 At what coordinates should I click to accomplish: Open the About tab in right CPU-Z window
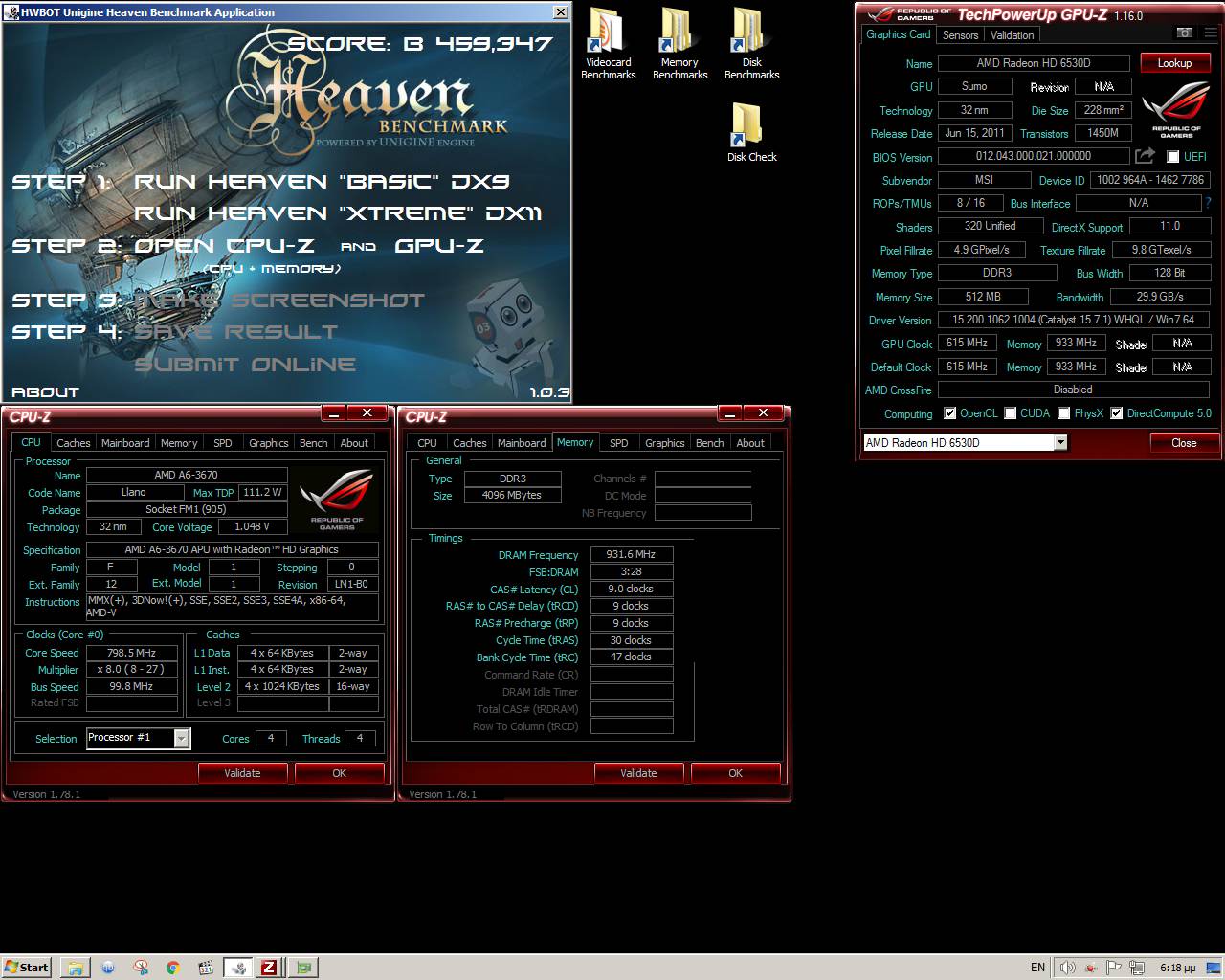click(750, 443)
